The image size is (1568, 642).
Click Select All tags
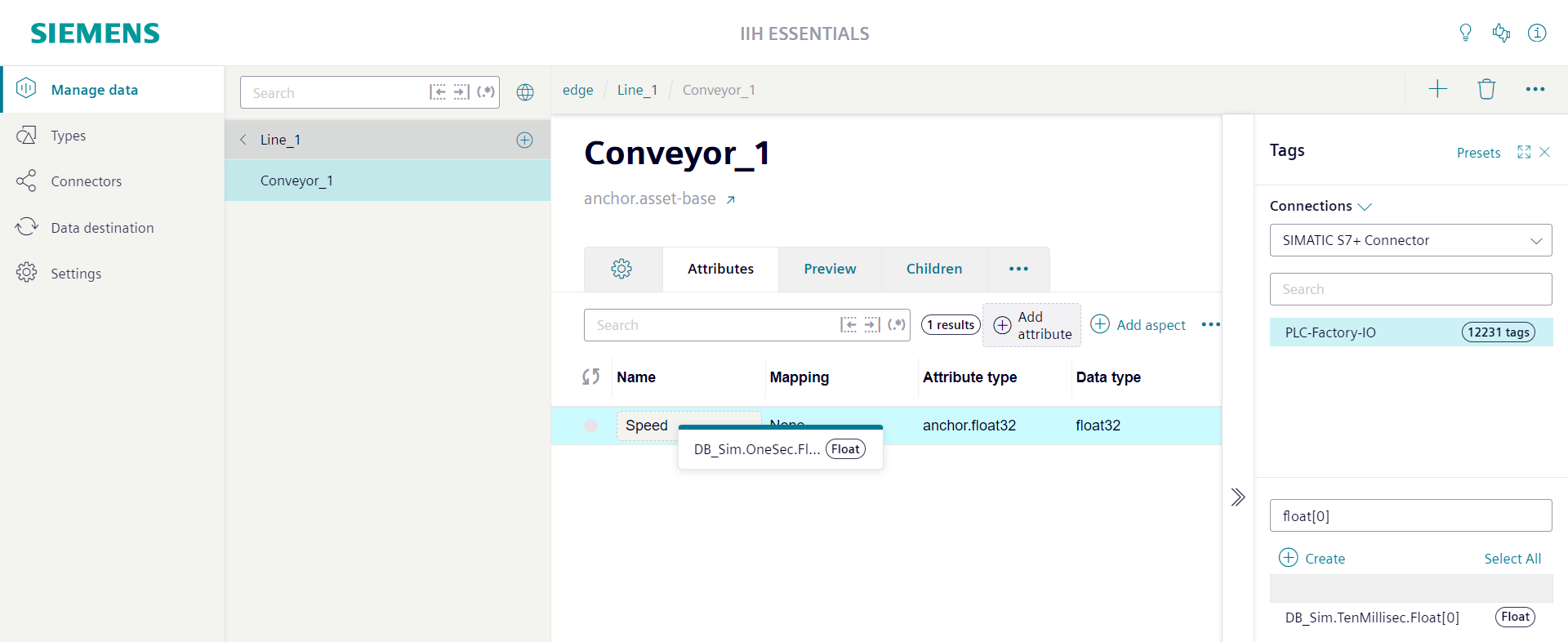tap(1512, 559)
